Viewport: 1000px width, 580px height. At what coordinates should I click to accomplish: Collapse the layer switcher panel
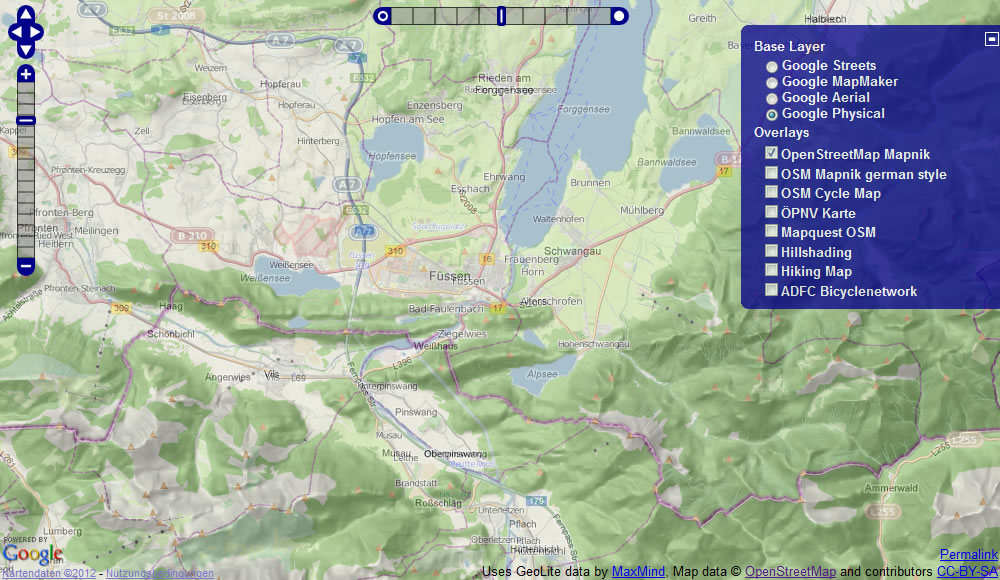pyautogui.click(x=990, y=39)
